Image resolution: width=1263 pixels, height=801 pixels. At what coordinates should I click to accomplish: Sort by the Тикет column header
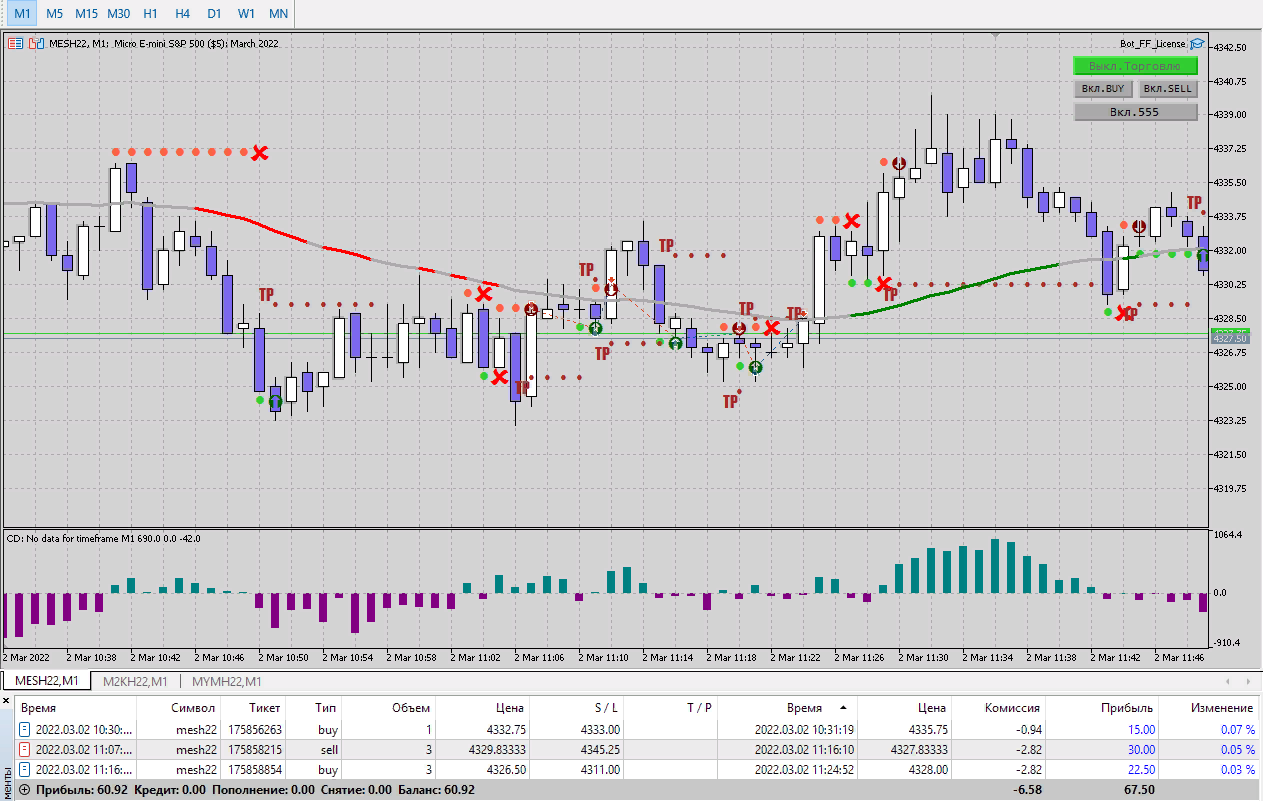[253, 707]
